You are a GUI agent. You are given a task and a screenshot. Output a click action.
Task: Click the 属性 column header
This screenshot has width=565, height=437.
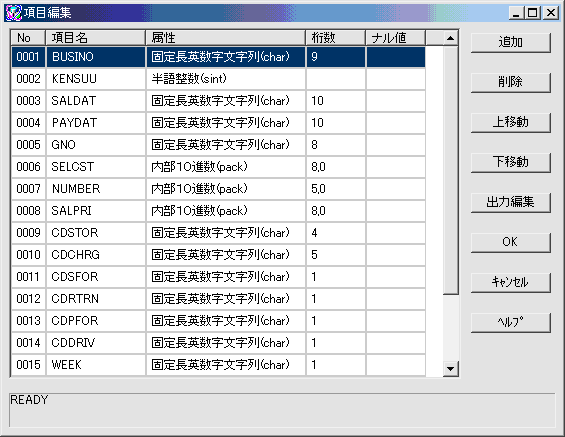[x=226, y=38]
